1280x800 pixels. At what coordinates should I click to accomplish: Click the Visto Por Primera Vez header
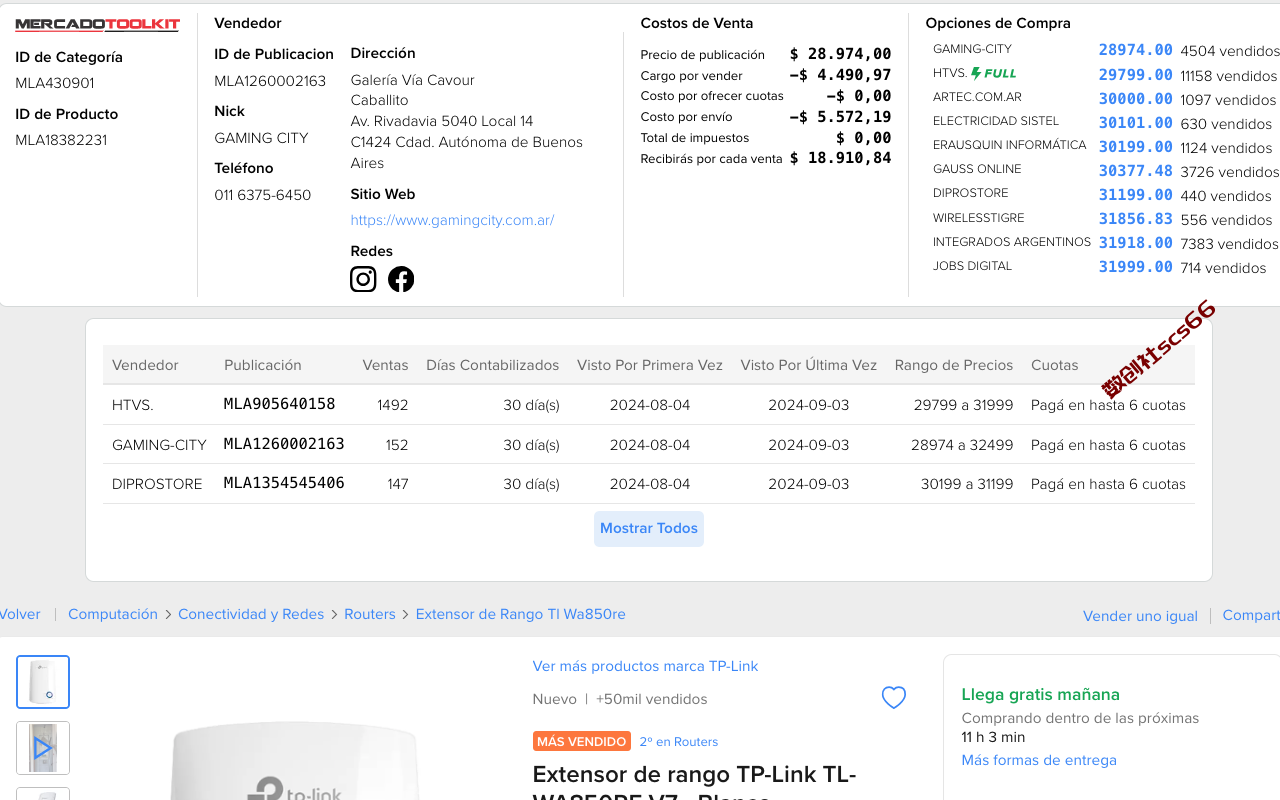point(650,365)
